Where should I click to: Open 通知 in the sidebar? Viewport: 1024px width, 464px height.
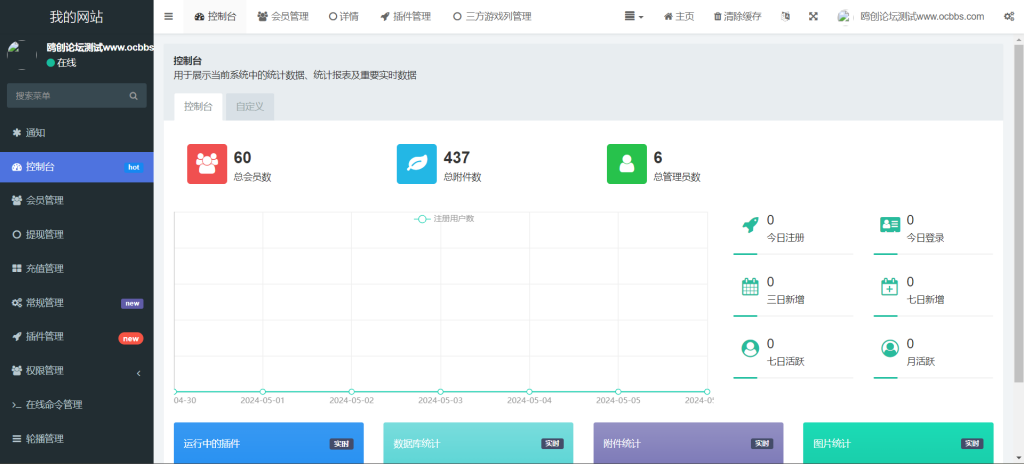click(76, 133)
